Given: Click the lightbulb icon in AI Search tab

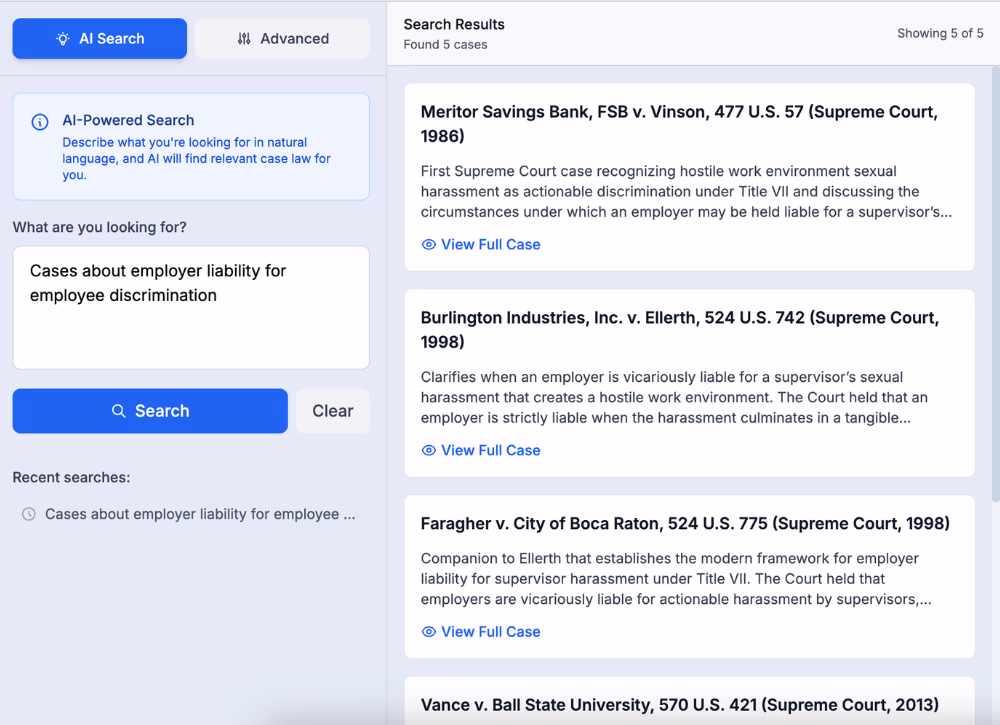Looking at the screenshot, I should pos(63,39).
